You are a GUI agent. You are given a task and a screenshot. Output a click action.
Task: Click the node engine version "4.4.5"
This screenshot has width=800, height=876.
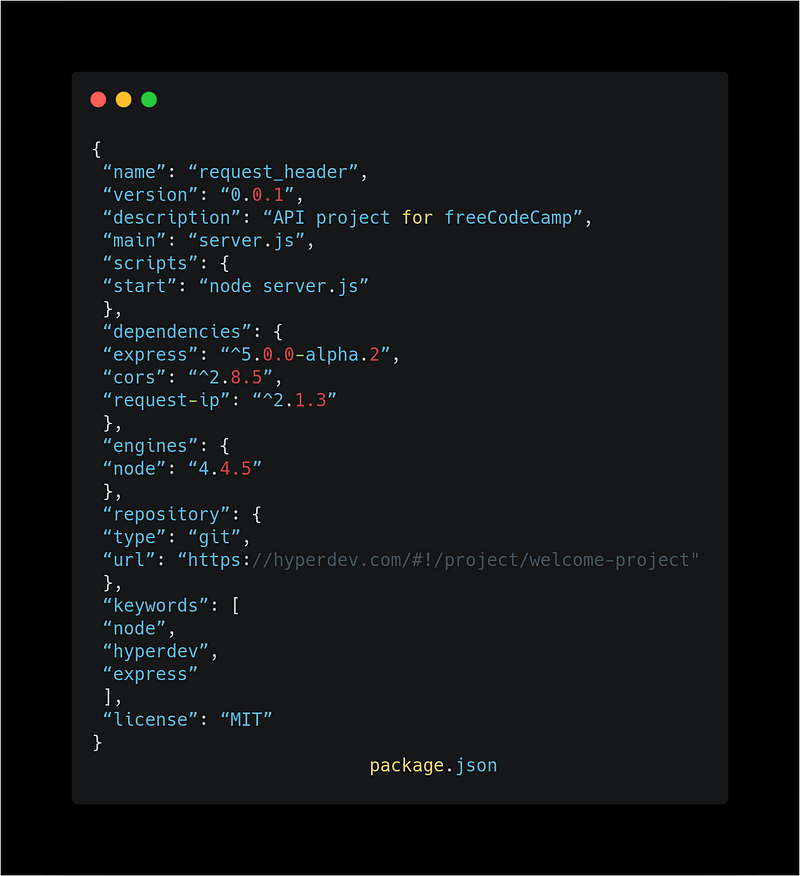click(x=225, y=469)
